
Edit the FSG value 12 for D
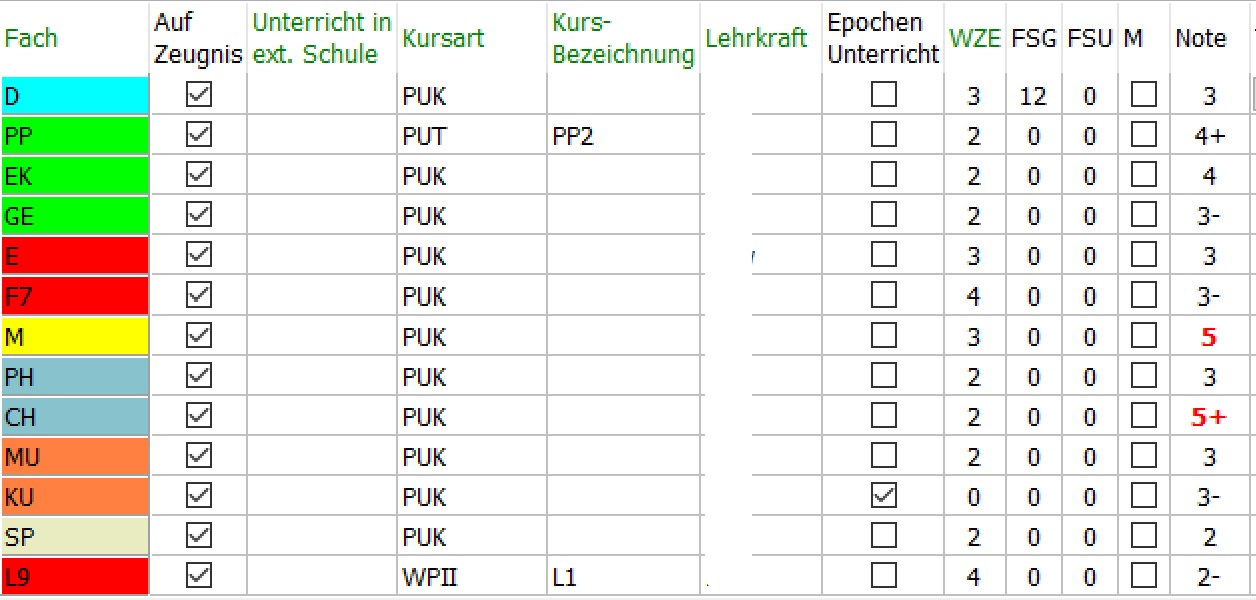click(x=1033, y=96)
